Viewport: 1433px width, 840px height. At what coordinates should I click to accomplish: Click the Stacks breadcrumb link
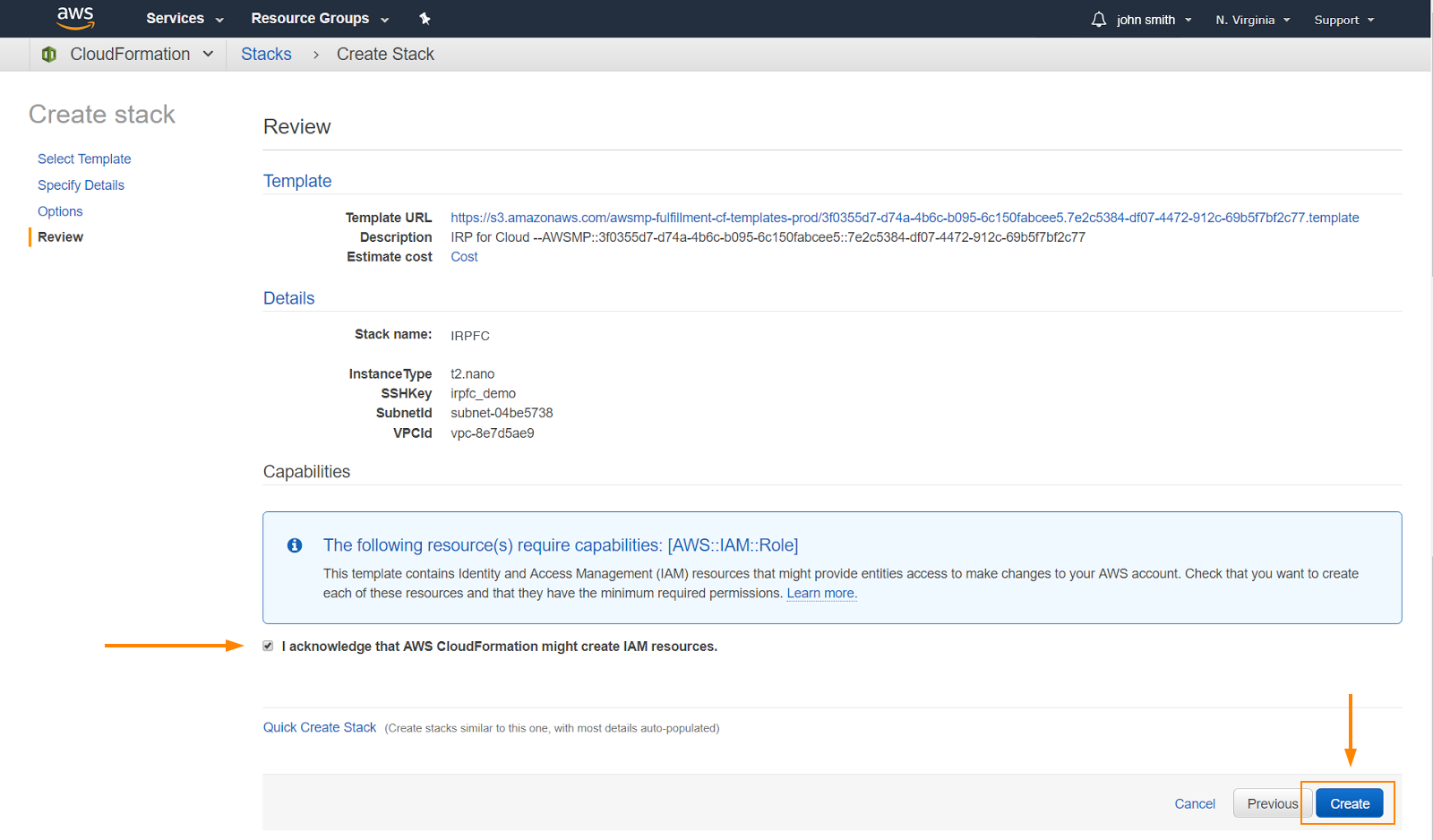click(x=266, y=54)
